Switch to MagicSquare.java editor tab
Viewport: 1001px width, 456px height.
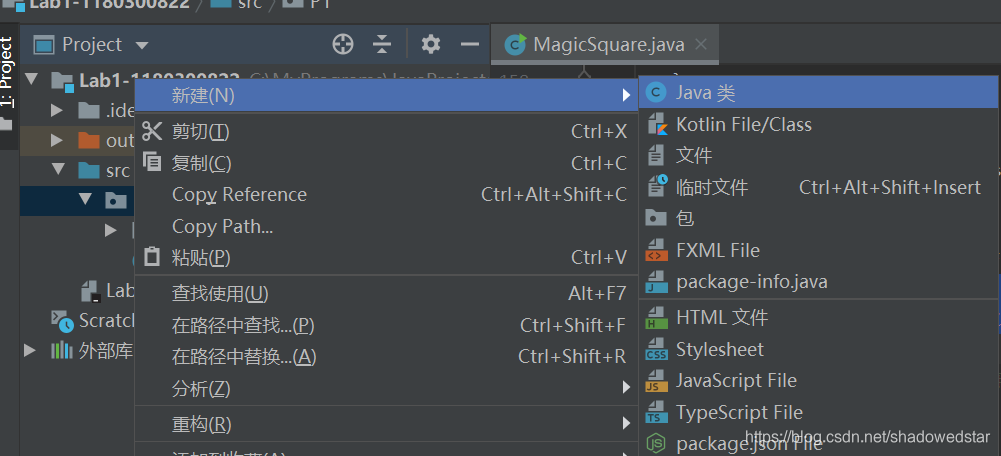(x=605, y=44)
